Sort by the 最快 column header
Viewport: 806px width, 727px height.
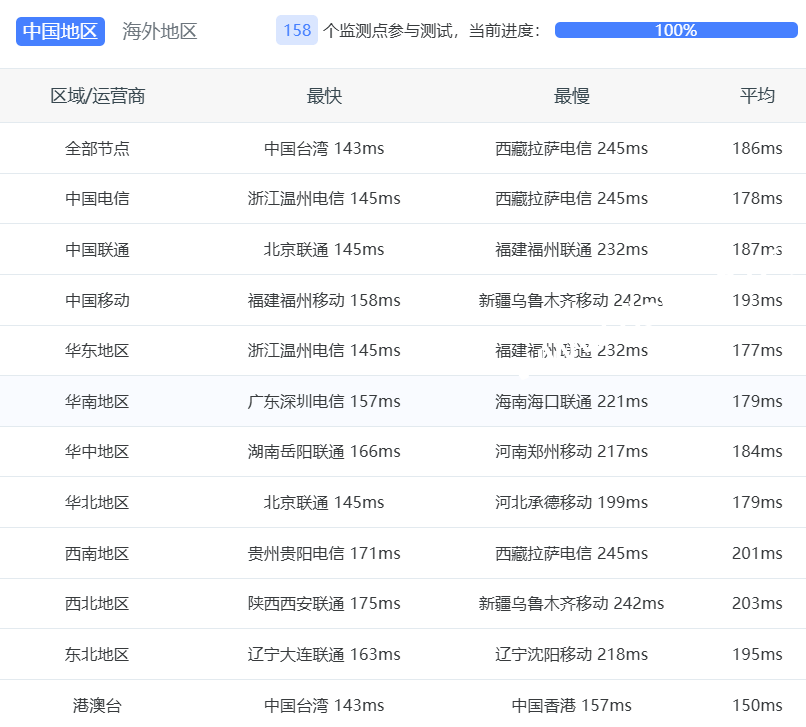coord(324,96)
